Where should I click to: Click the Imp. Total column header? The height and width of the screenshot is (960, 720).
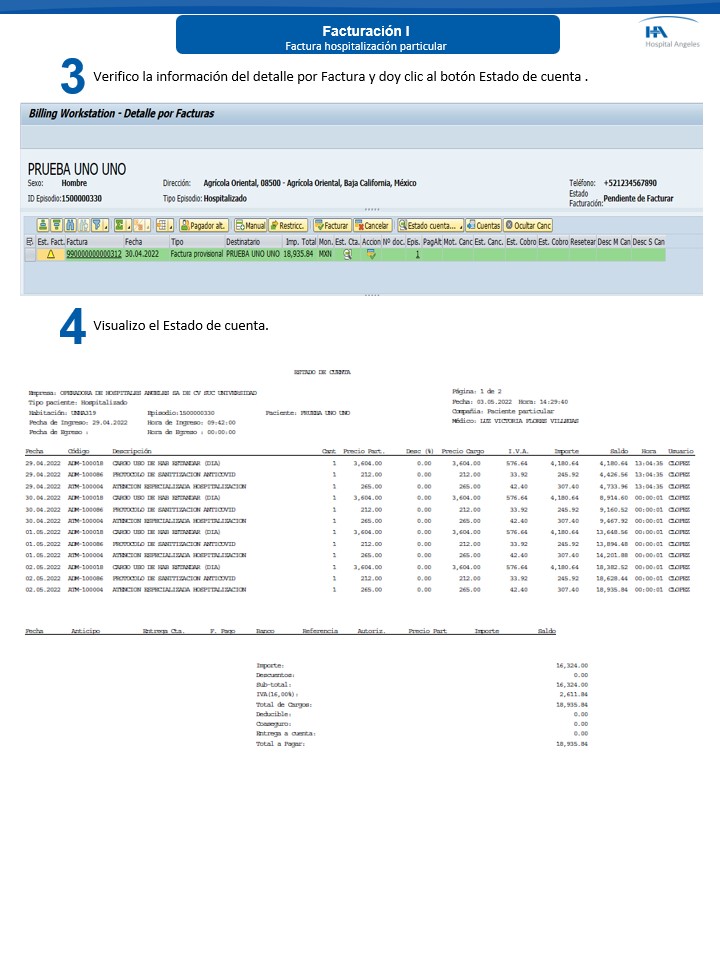(300, 242)
